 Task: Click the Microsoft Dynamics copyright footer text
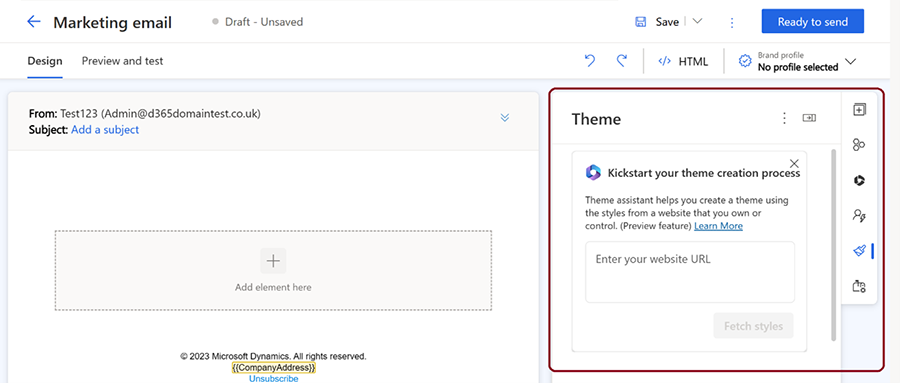(273, 356)
